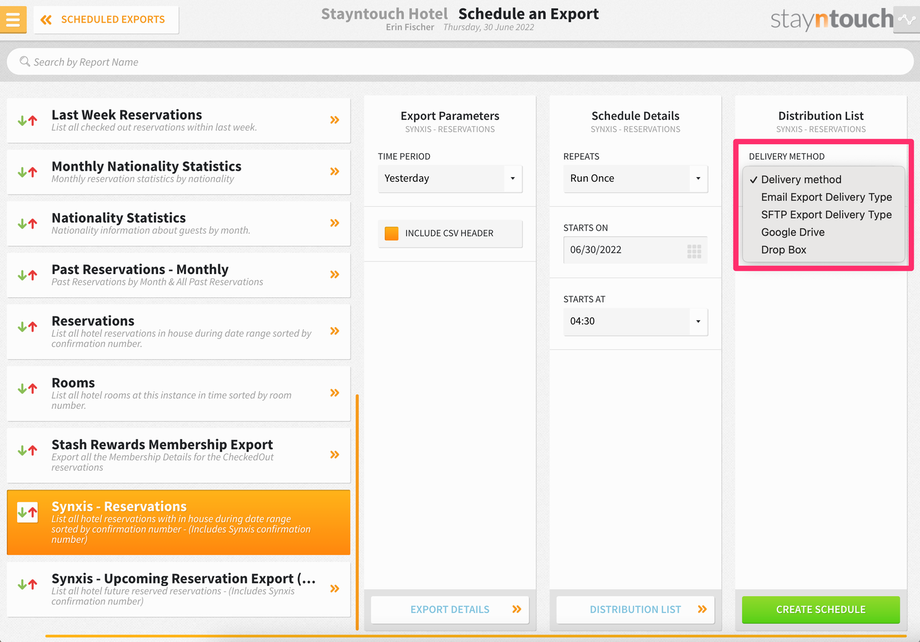920x642 pixels.
Task: Click the Export Details button
Action: (450, 610)
